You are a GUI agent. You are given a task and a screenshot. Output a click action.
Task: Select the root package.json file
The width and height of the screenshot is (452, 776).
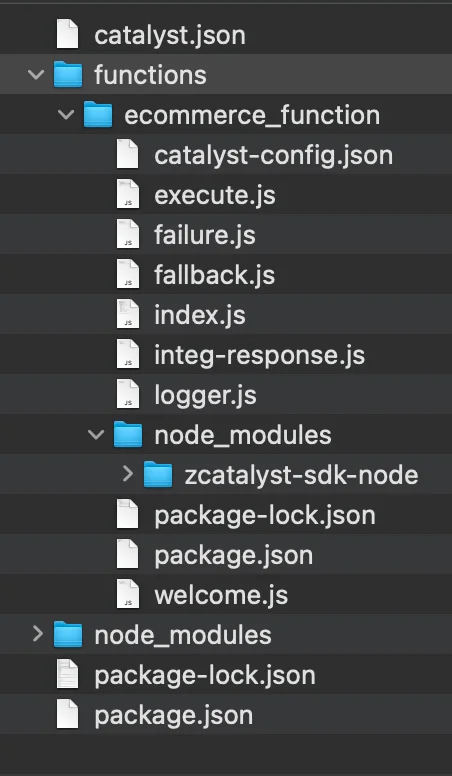click(x=226, y=714)
